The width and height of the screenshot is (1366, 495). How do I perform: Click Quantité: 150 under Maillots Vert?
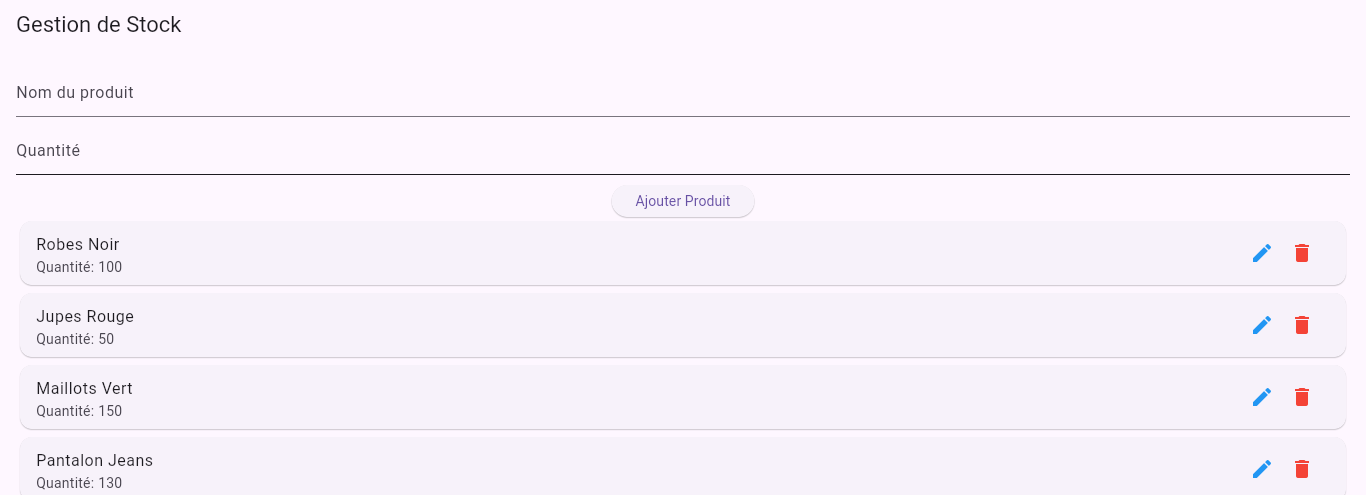79,411
